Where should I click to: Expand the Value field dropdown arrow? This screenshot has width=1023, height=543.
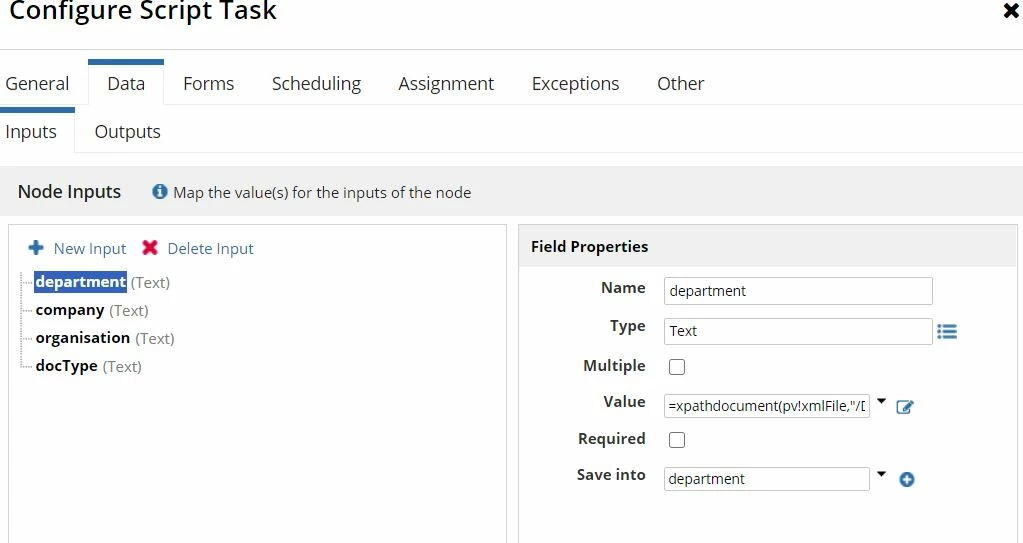(881, 401)
